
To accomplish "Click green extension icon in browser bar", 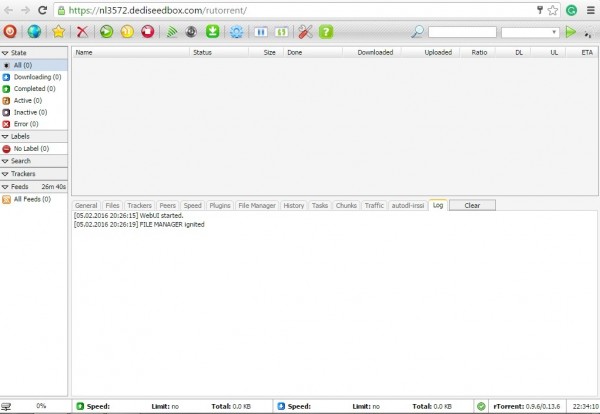I will (x=572, y=10).
